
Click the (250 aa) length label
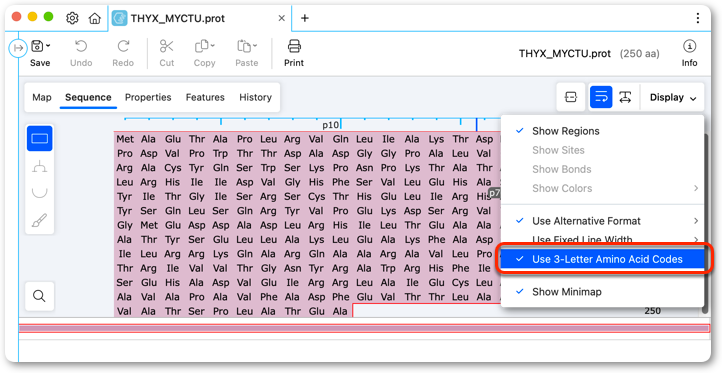tap(640, 53)
